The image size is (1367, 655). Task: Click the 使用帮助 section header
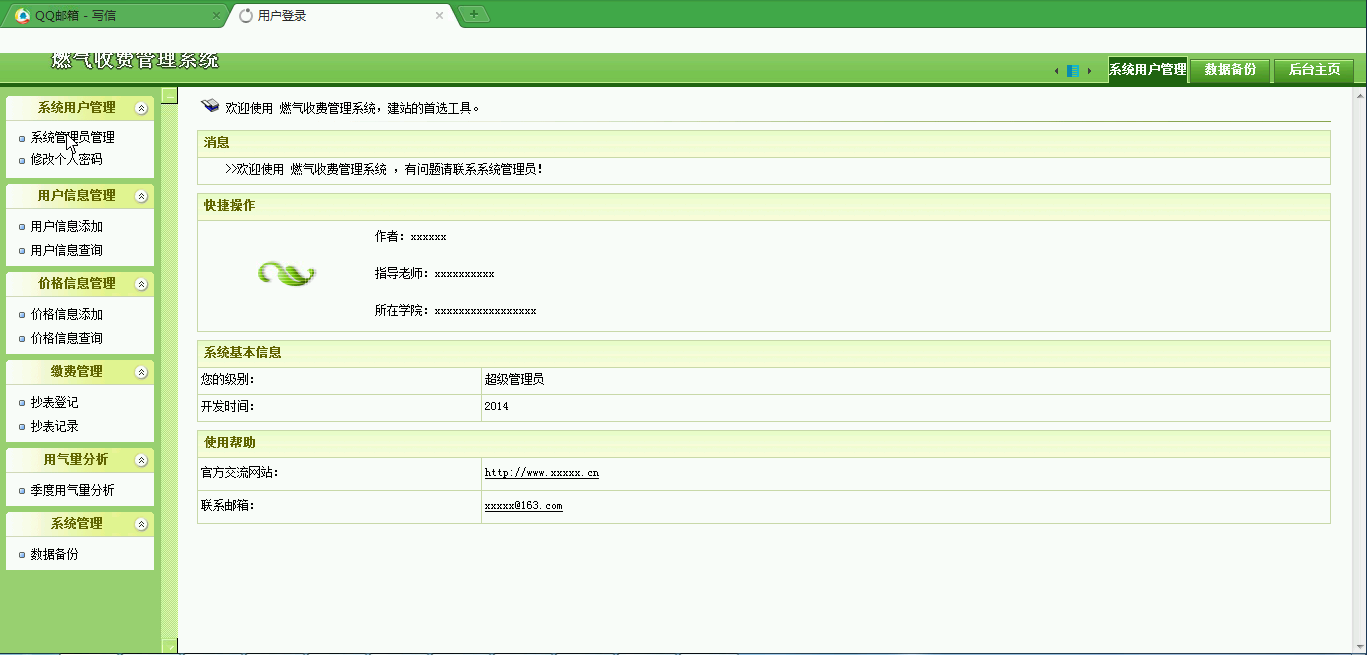(x=764, y=444)
